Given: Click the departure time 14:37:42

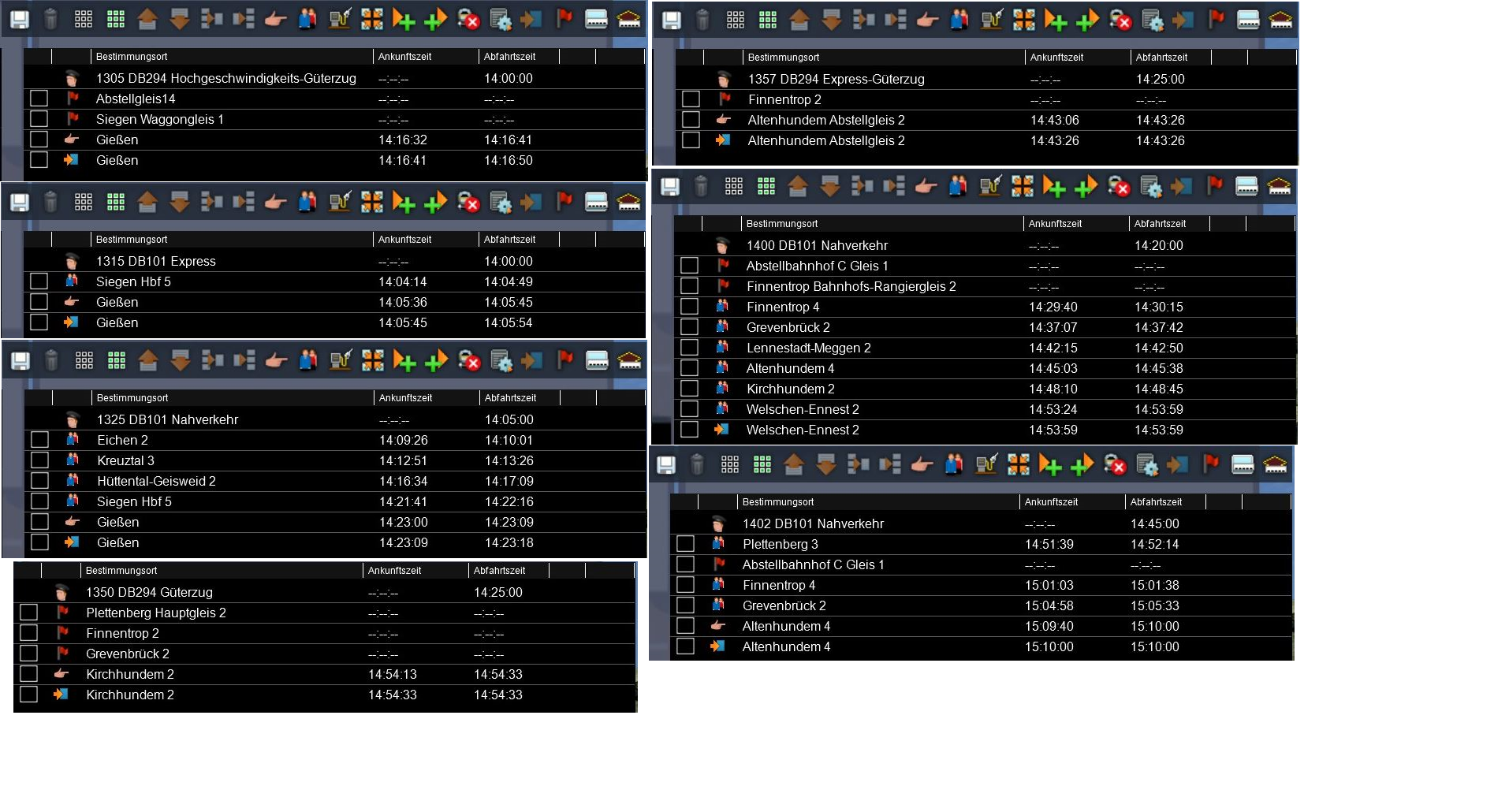Looking at the screenshot, I should click(1159, 327).
